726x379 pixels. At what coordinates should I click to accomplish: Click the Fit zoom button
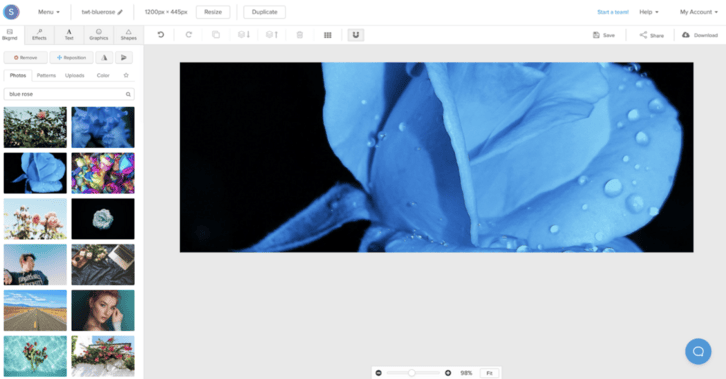click(489, 373)
